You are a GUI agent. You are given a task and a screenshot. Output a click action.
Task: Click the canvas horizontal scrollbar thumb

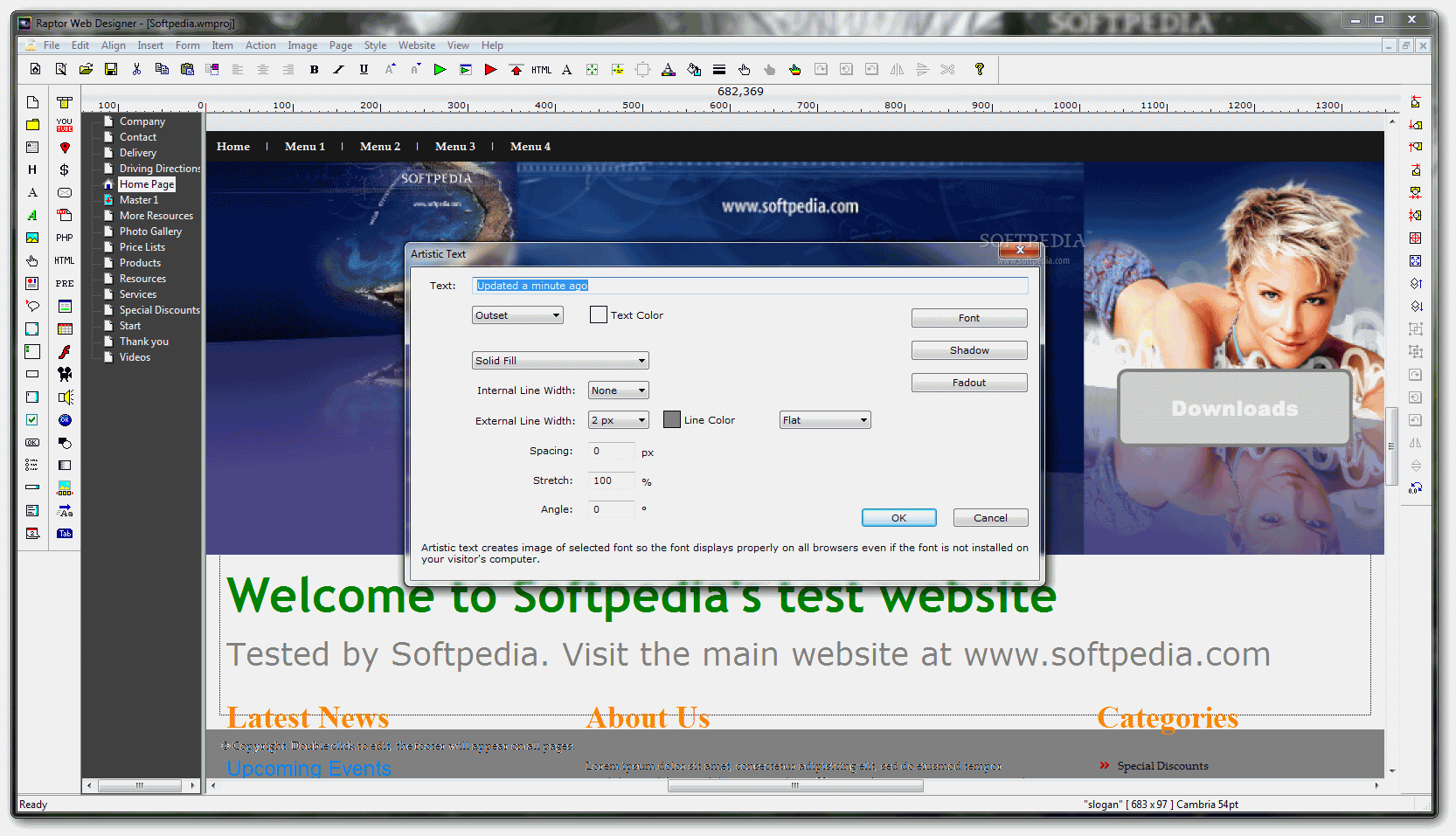(795, 785)
